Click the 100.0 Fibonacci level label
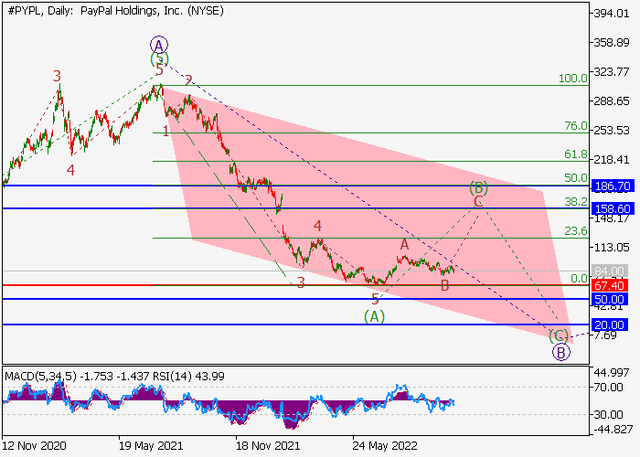The height and width of the screenshot is (457, 640). 573,78
